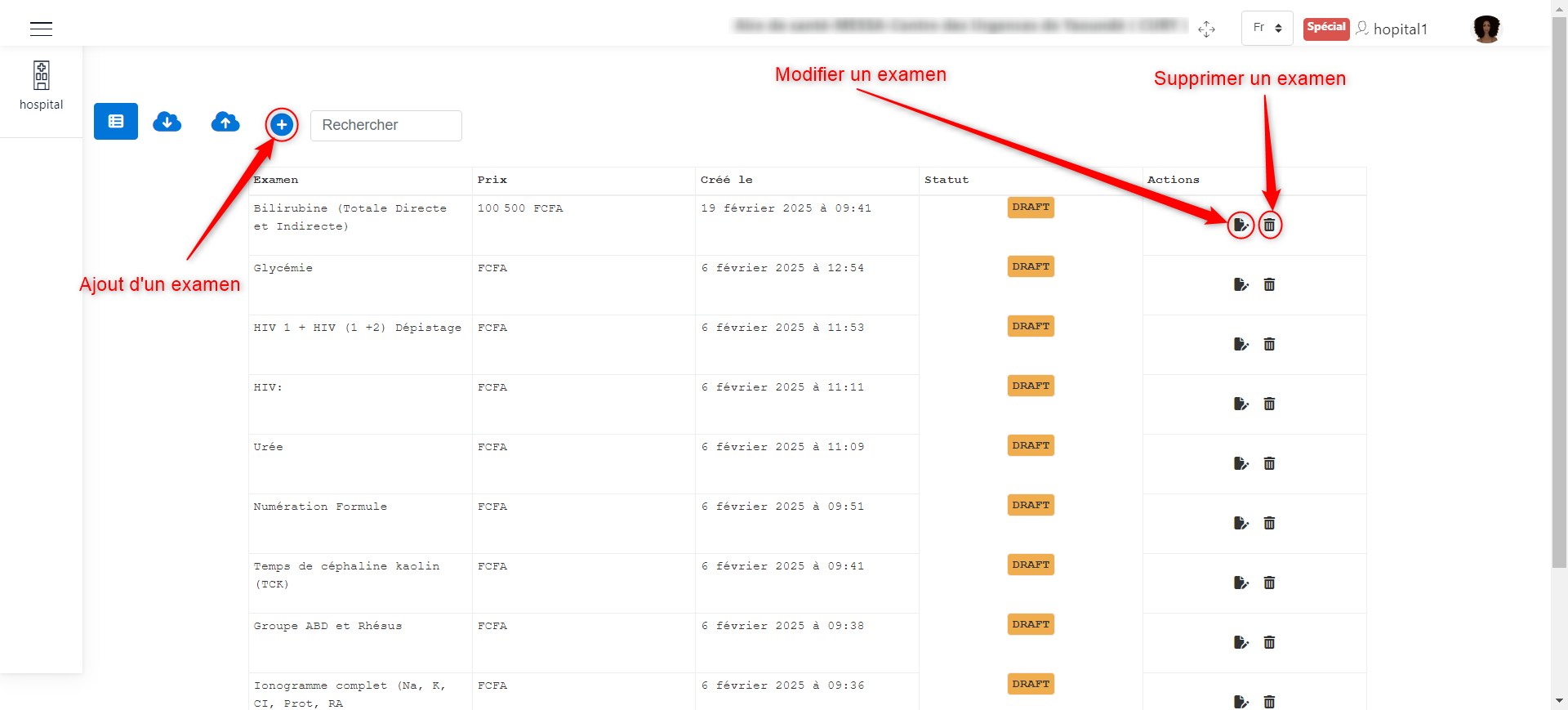1568x710 pixels.
Task: Delete the Temps de céphaline kaolin exam
Action: 1269,583
